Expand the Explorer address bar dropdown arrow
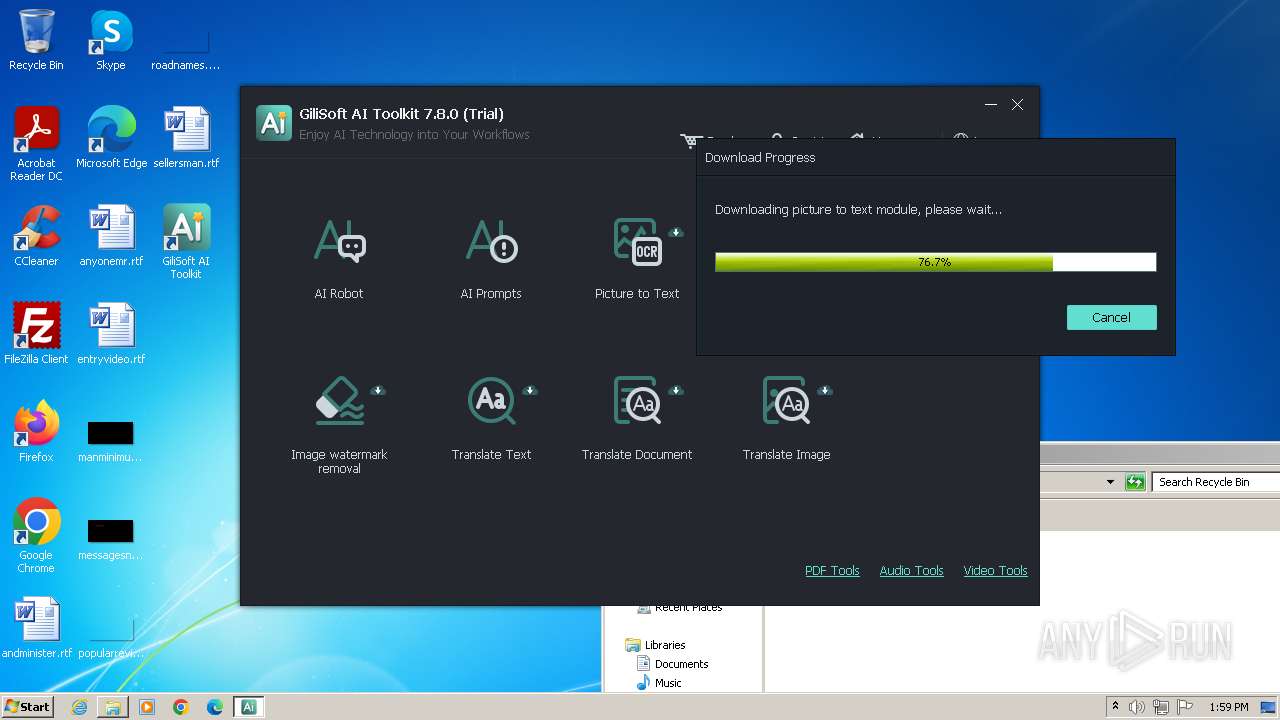 click(x=1110, y=482)
